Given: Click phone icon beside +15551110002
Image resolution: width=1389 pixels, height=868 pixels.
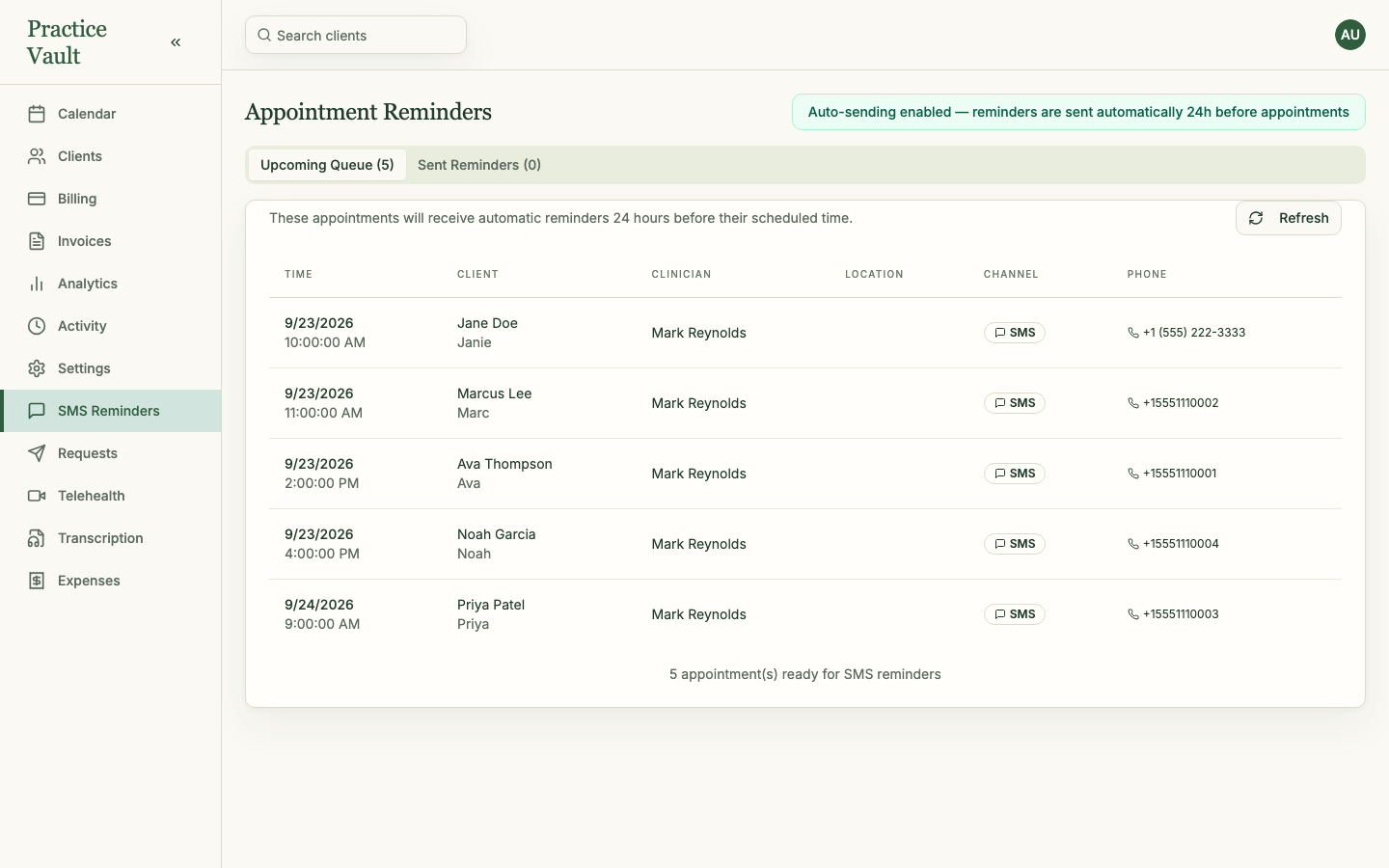Looking at the screenshot, I should pyautogui.click(x=1133, y=403).
